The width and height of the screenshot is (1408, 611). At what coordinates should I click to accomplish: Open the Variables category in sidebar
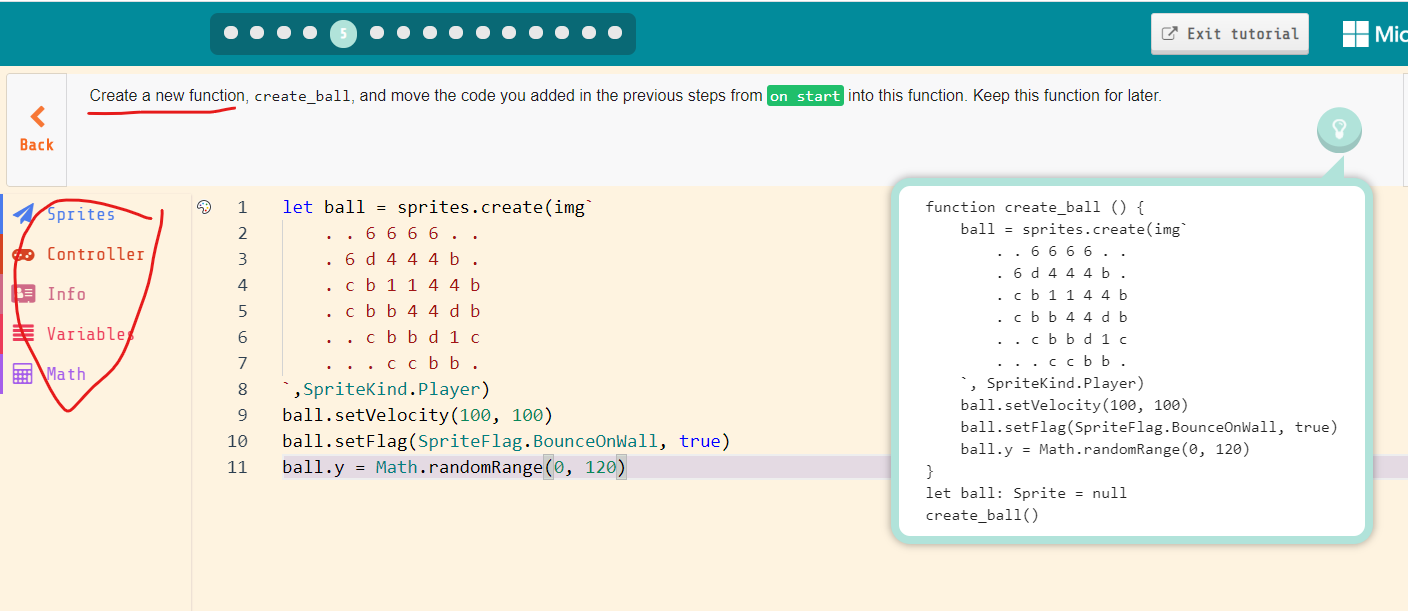88,333
